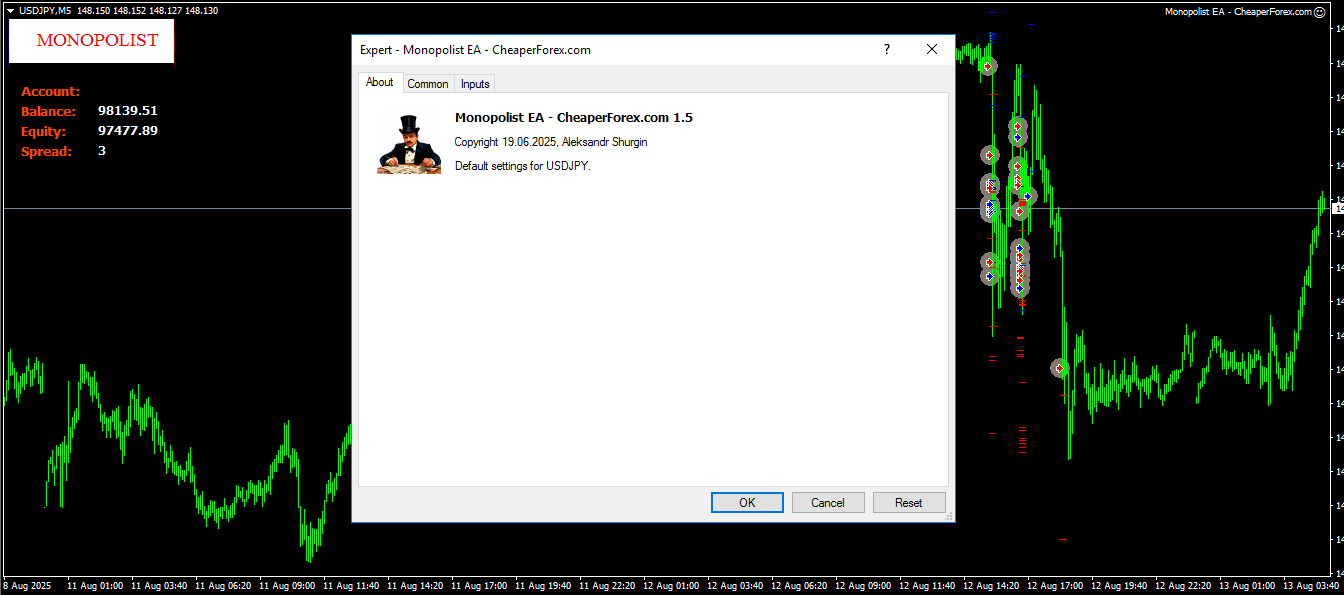Switch to the Common tab
Viewport: 1344px width, 595px height.
point(428,84)
